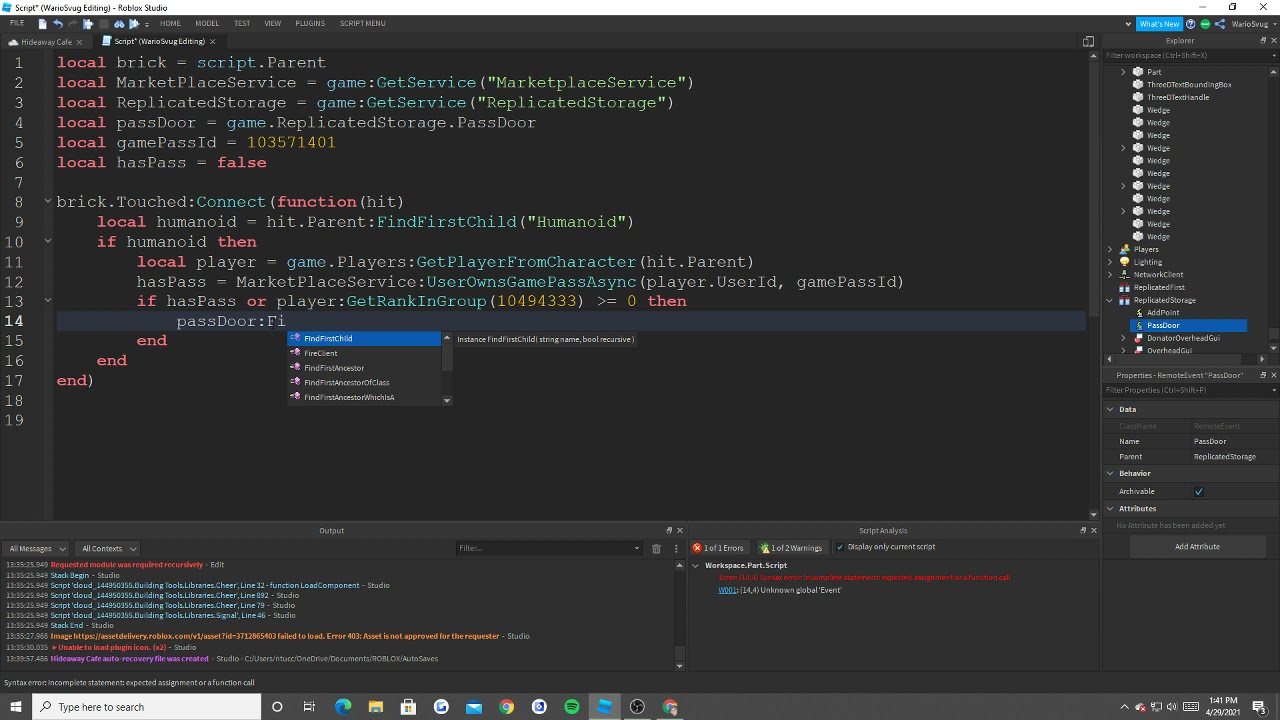Undock the Properties panel with float icon
The height and width of the screenshot is (720, 1280).
click(1262, 375)
